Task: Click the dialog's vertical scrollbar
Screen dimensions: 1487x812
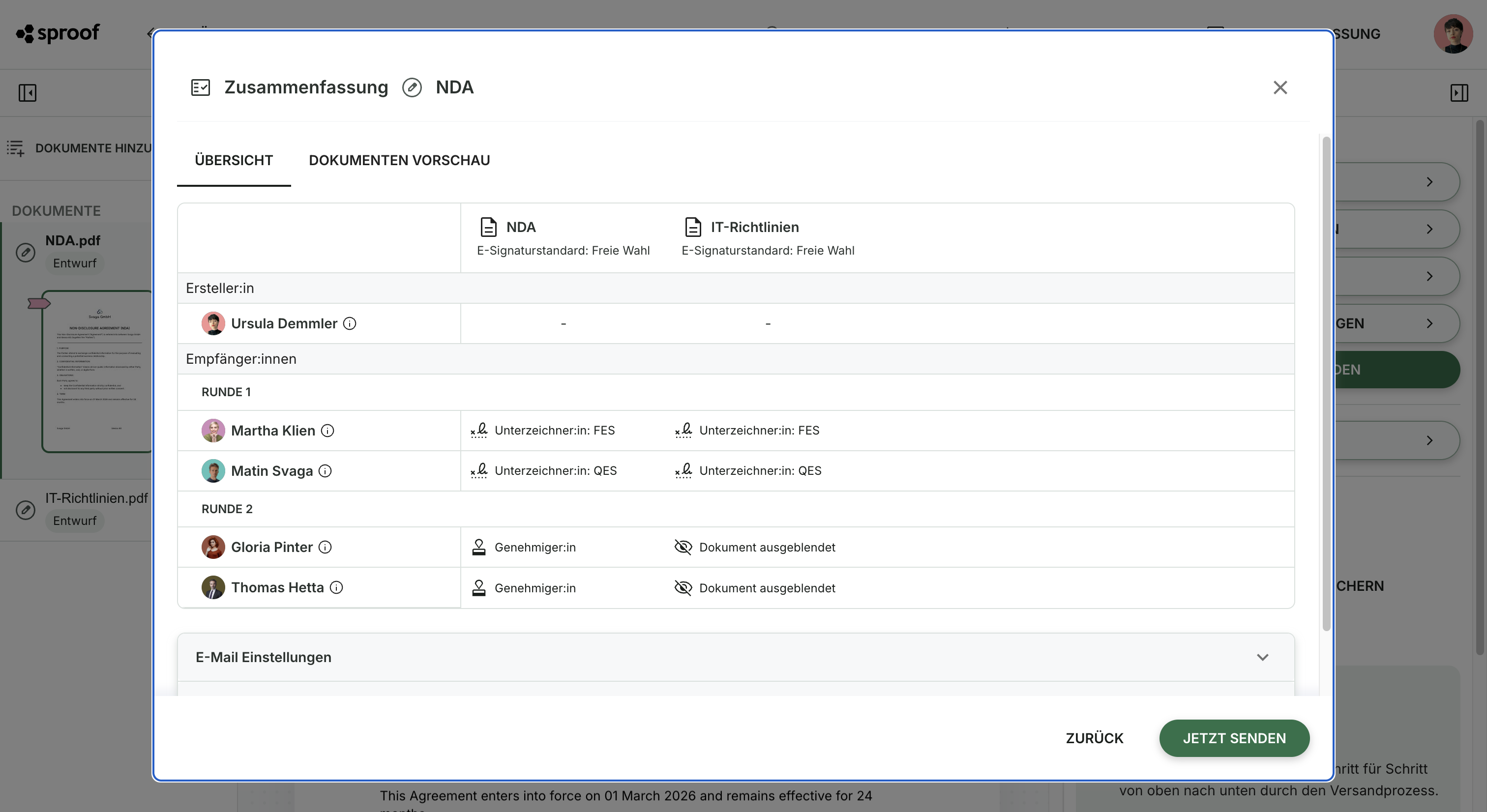Action: tap(1326, 384)
